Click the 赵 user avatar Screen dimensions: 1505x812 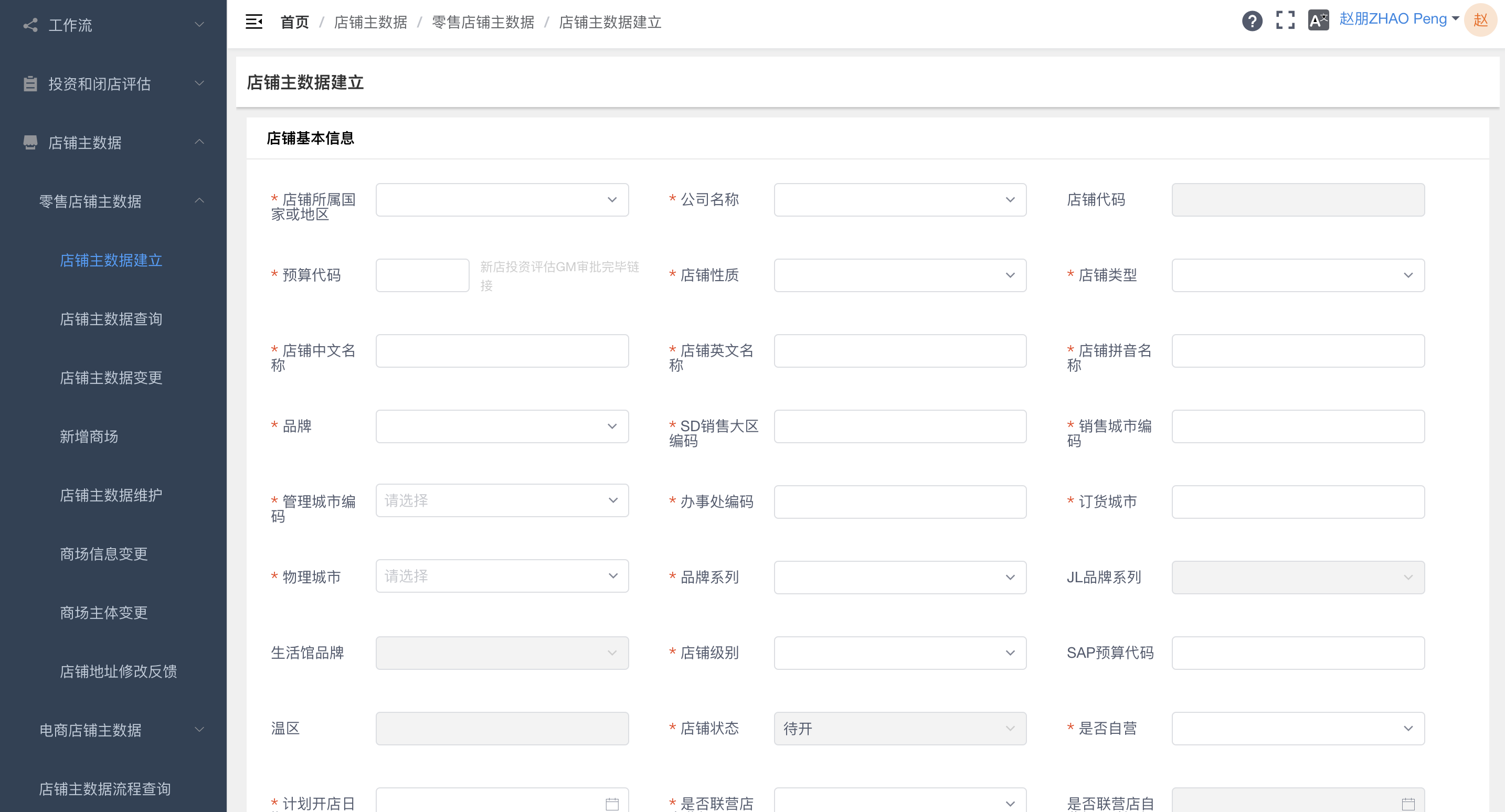[x=1480, y=20]
